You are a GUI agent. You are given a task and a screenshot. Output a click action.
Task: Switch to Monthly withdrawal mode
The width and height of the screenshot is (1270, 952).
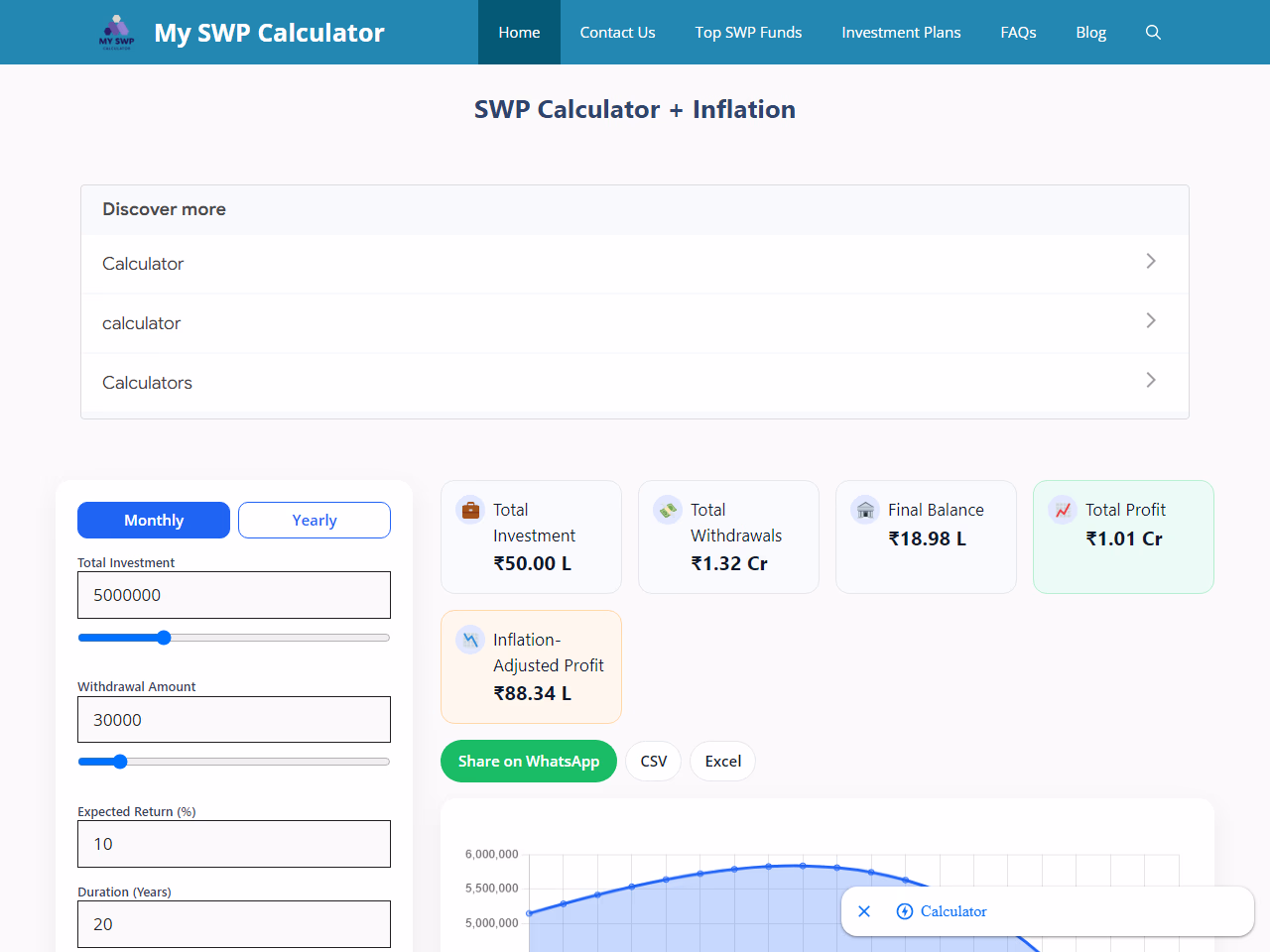[154, 521]
